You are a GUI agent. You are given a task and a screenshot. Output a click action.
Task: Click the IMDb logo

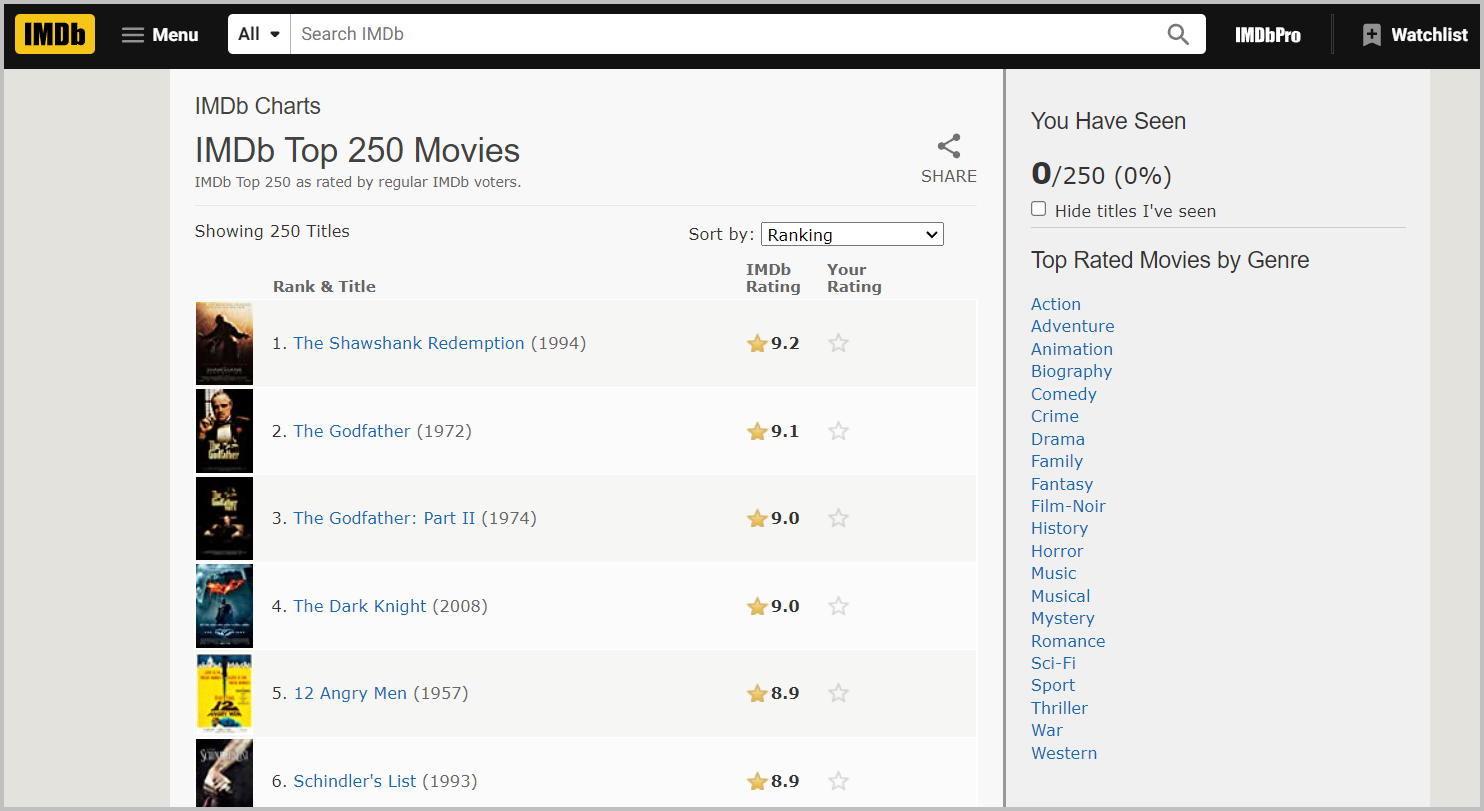[55, 34]
